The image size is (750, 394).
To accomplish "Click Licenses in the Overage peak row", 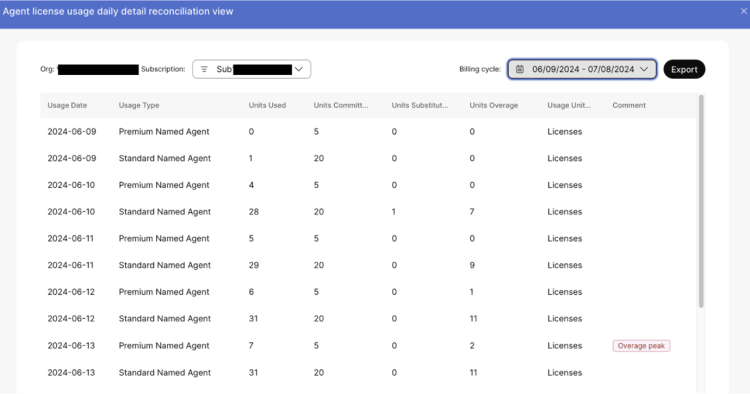I will [x=564, y=346].
